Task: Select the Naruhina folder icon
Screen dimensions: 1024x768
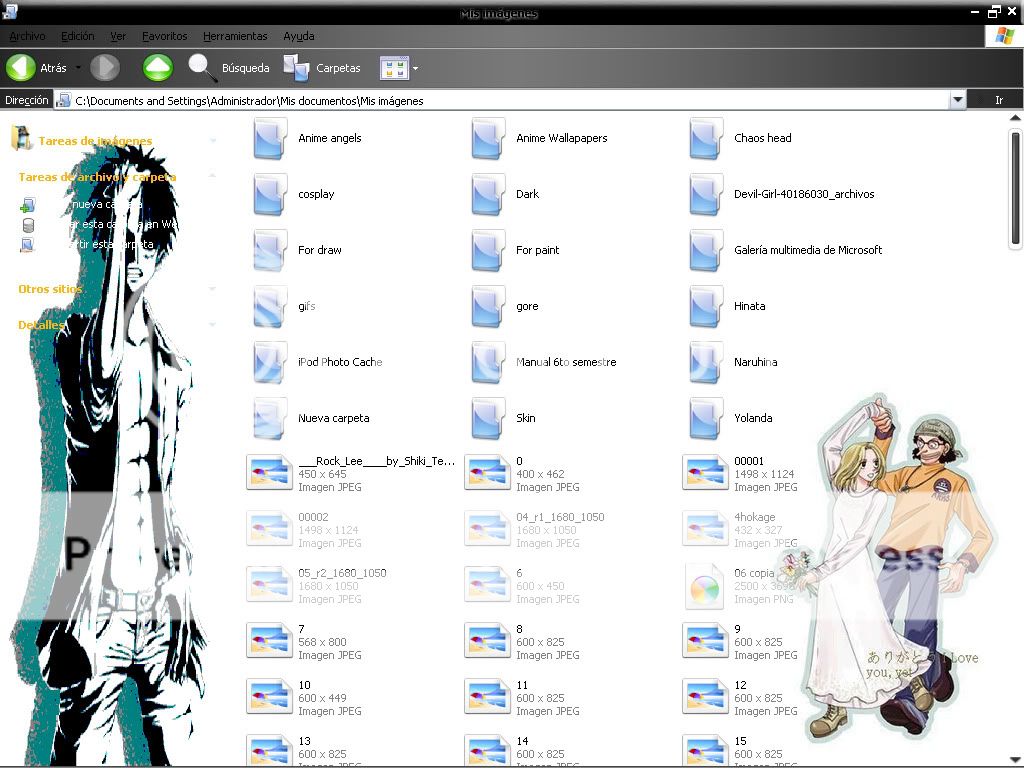Action: (x=705, y=362)
